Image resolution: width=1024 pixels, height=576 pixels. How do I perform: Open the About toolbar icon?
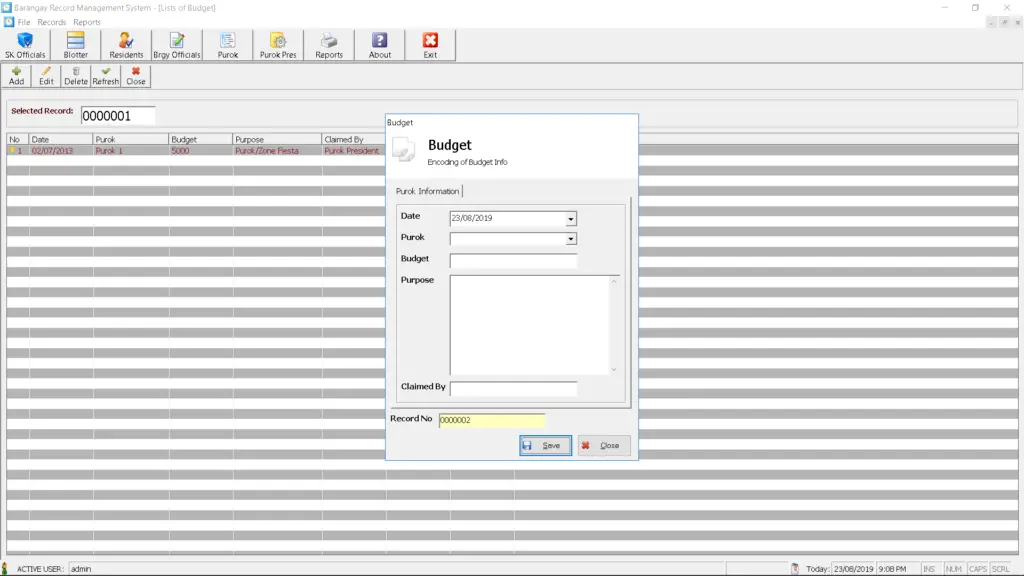378,44
